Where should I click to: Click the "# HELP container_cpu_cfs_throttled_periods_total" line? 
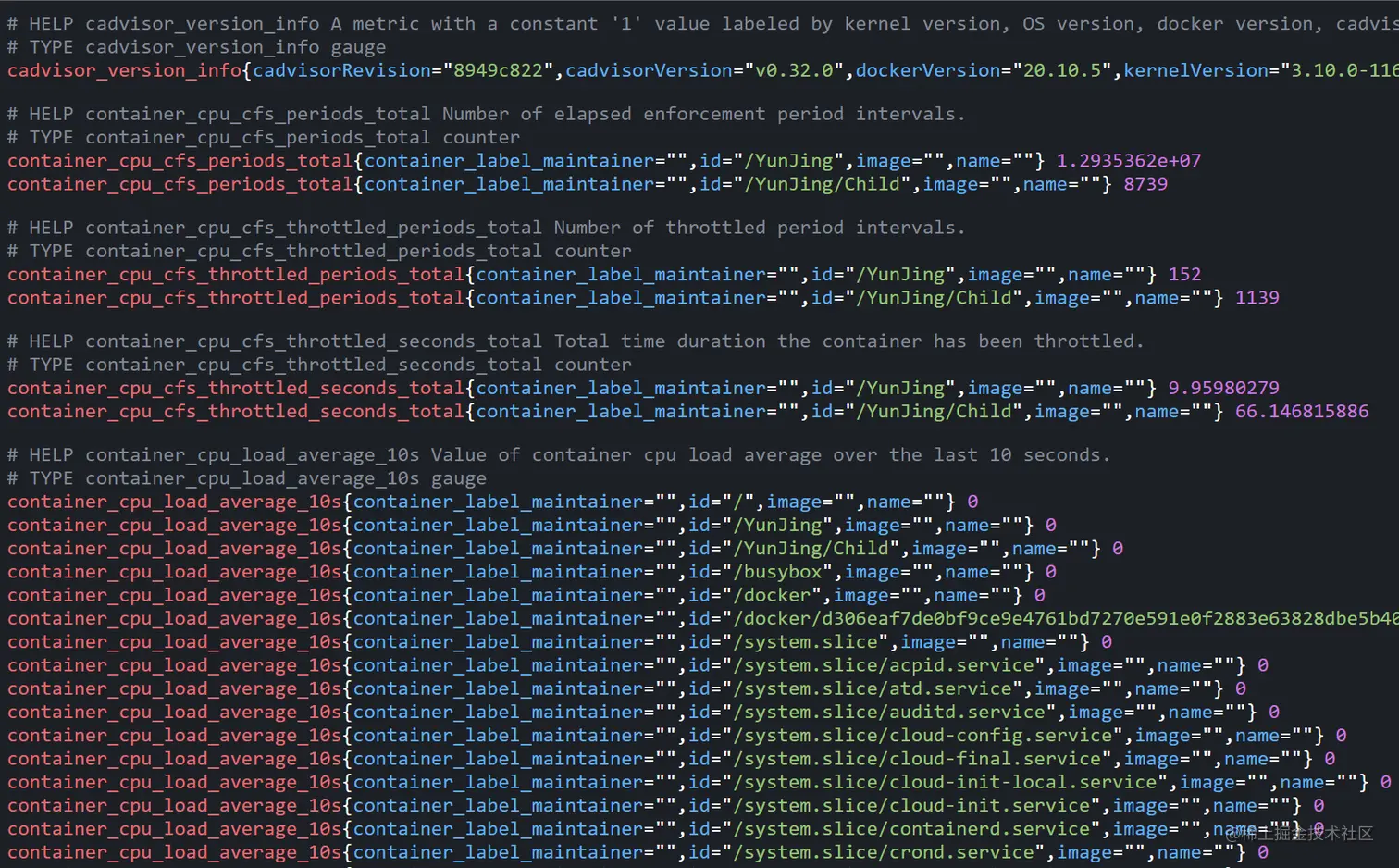pos(486,228)
